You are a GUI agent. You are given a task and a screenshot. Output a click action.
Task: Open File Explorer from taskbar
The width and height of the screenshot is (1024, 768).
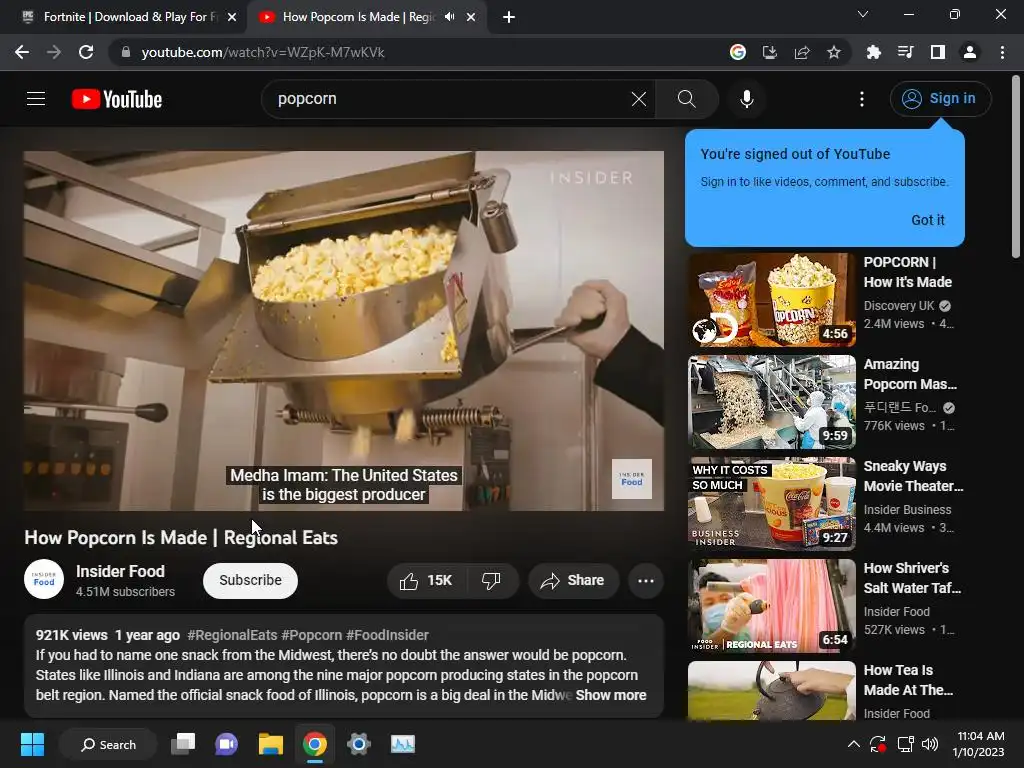point(270,744)
